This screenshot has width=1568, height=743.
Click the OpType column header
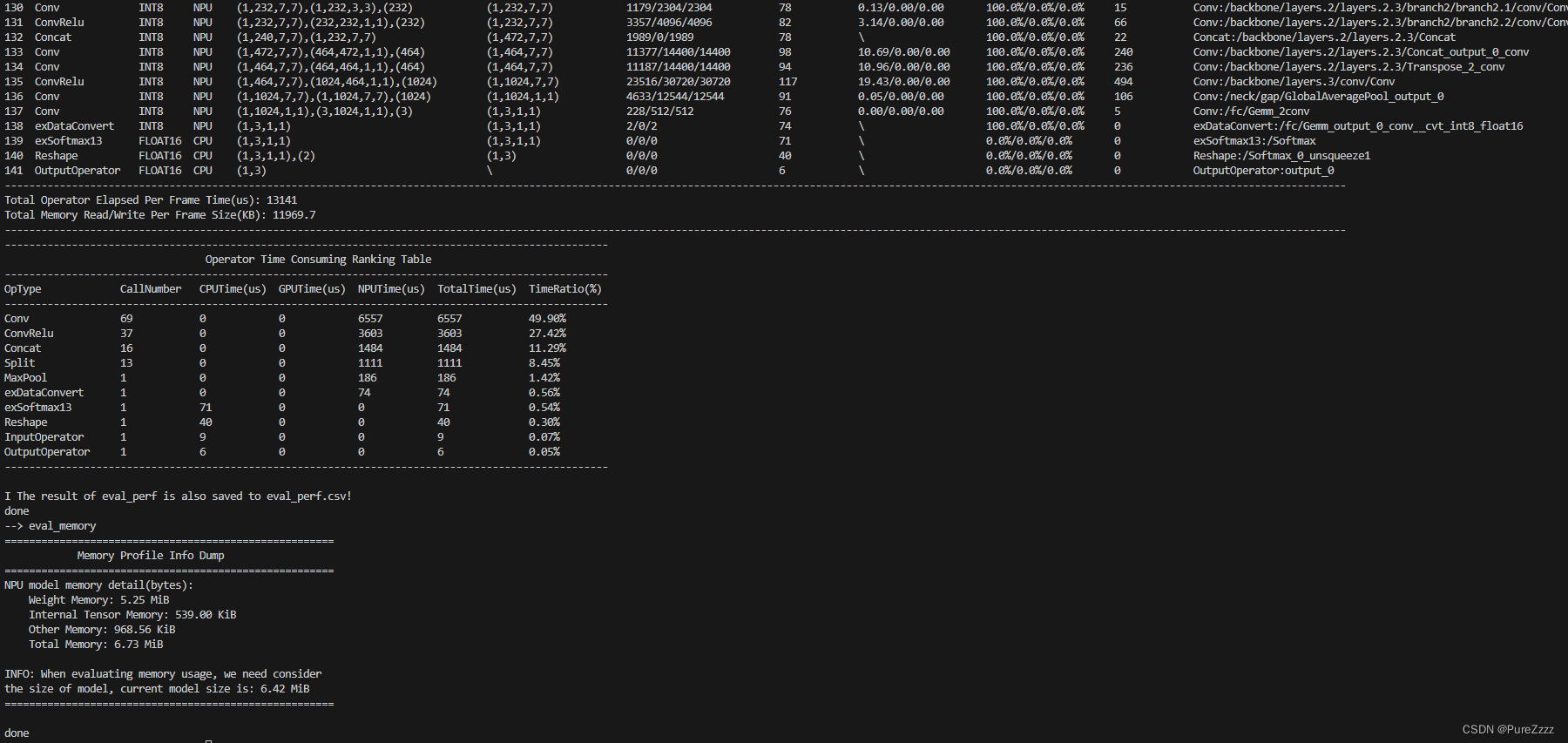click(23, 288)
